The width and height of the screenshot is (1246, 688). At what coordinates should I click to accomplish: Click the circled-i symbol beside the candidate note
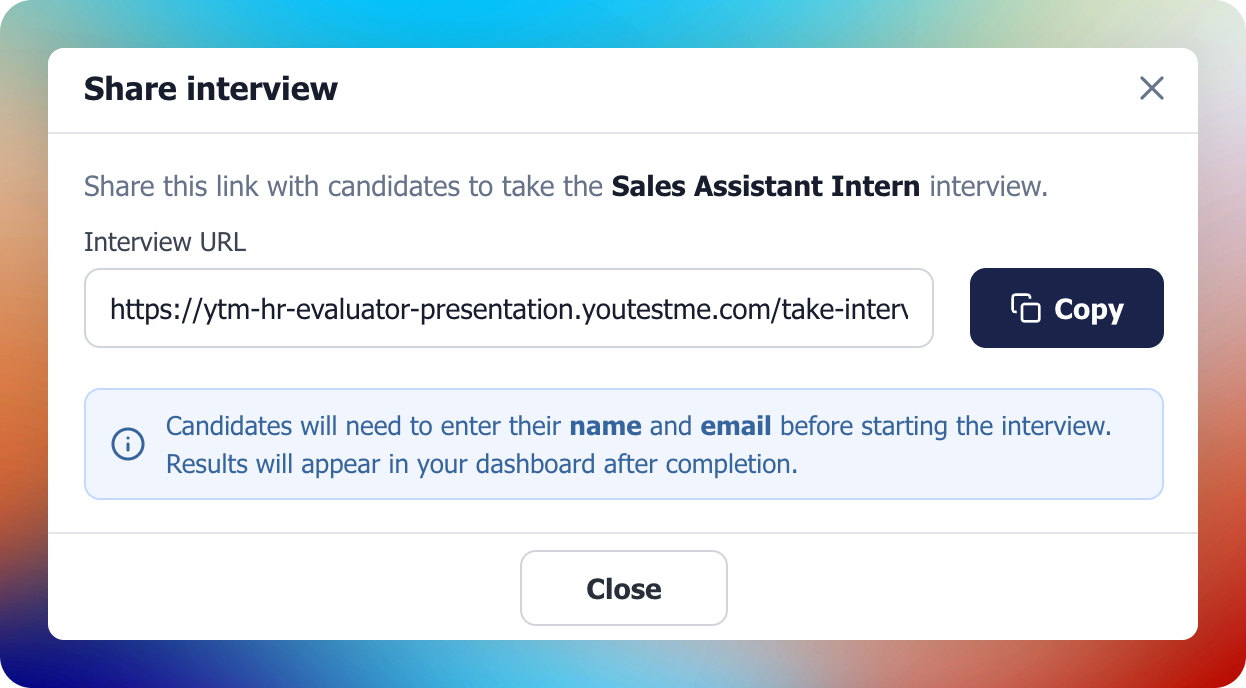click(127, 443)
